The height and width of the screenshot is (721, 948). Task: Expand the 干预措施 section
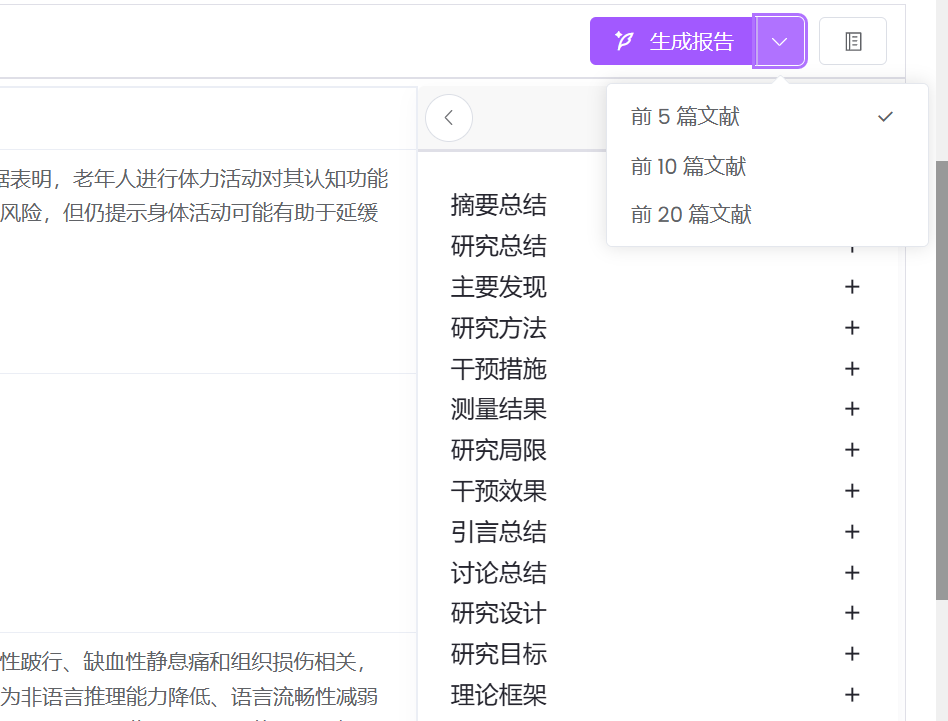851,368
